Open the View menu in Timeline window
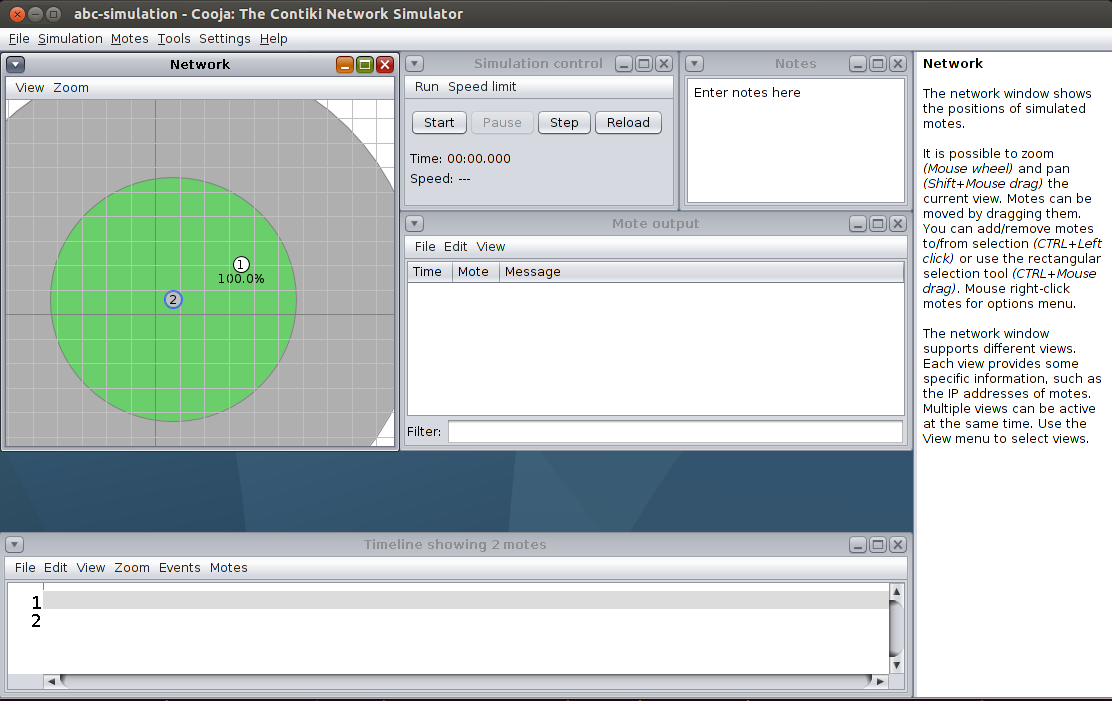1112x701 pixels. 91,568
